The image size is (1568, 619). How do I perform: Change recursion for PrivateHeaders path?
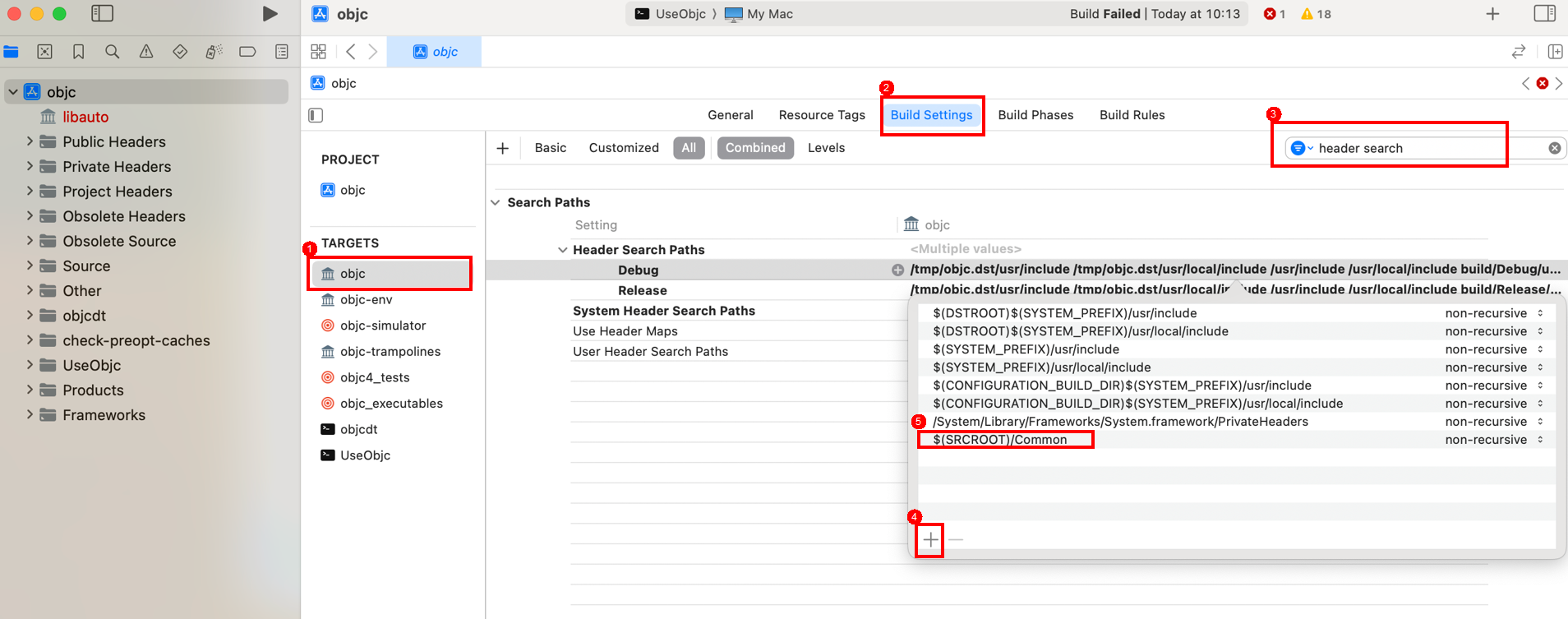(x=1495, y=422)
